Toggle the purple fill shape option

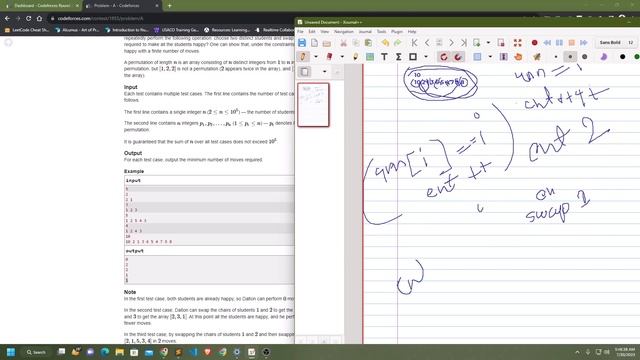pos(604,57)
